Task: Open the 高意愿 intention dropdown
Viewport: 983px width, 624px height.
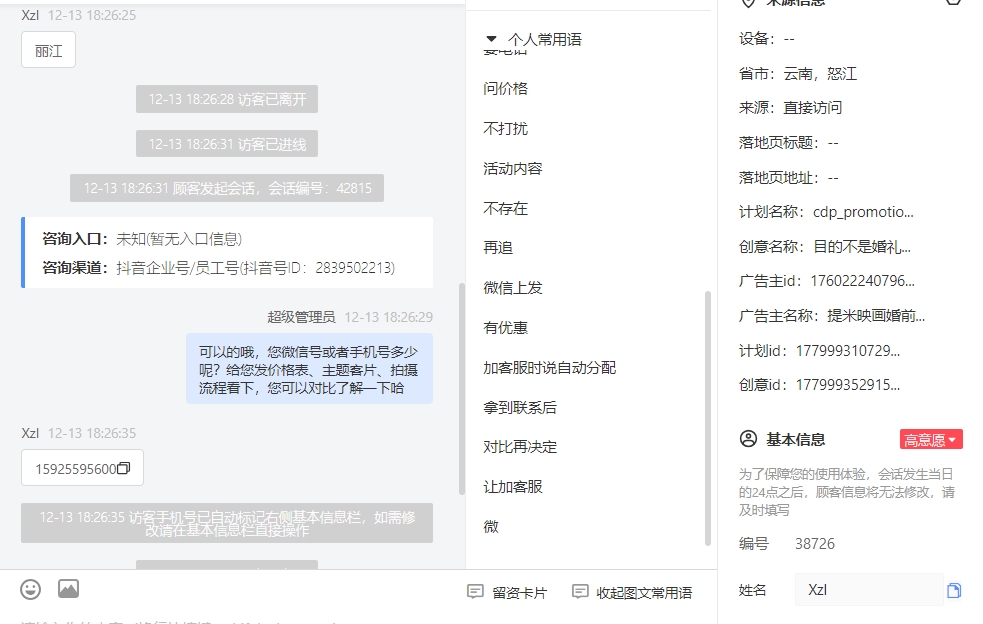Action: [x=931, y=440]
